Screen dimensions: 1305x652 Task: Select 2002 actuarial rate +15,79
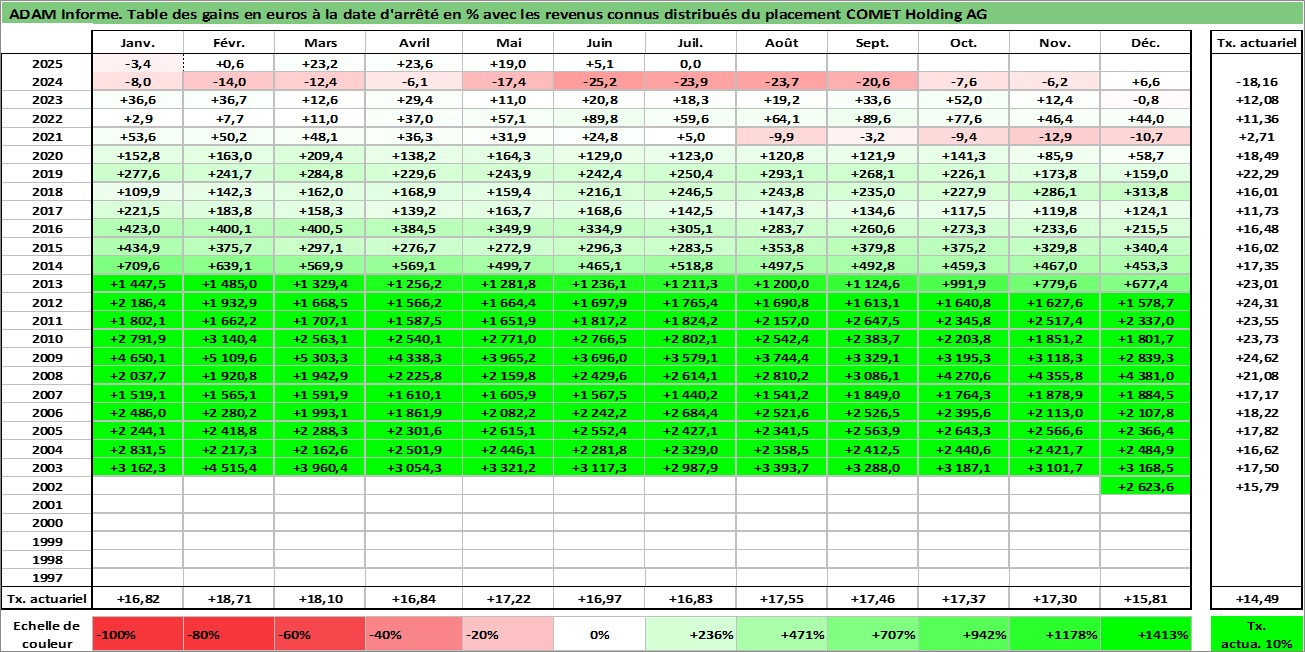coord(1257,486)
